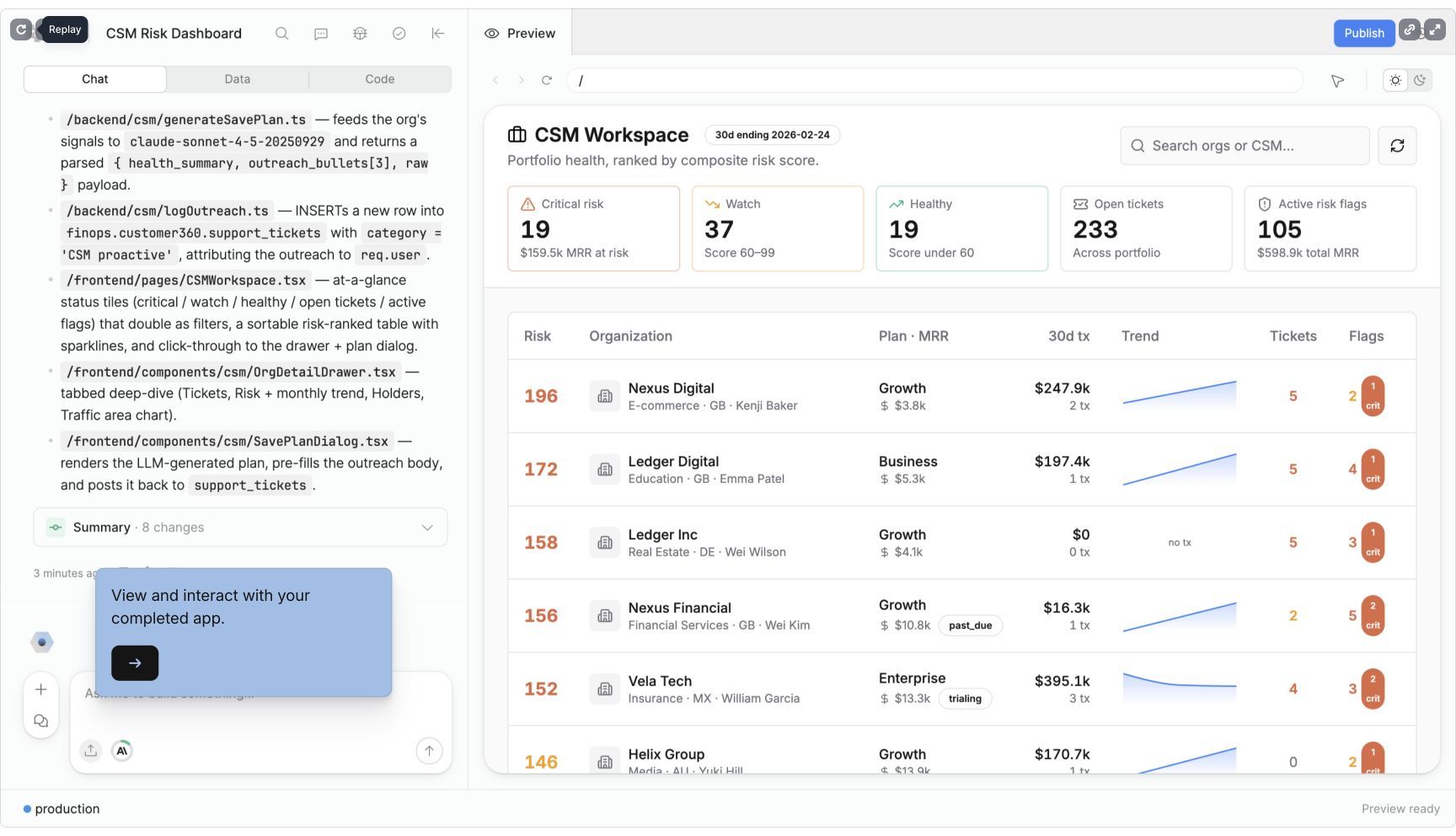Sort table by 30d tx column

[x=1068, y=336]
